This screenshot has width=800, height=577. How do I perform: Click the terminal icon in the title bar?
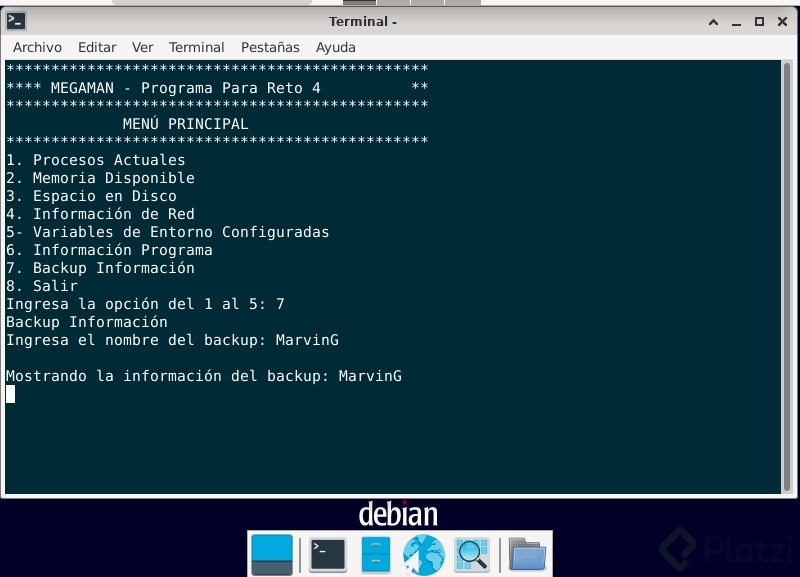(16, 21)
